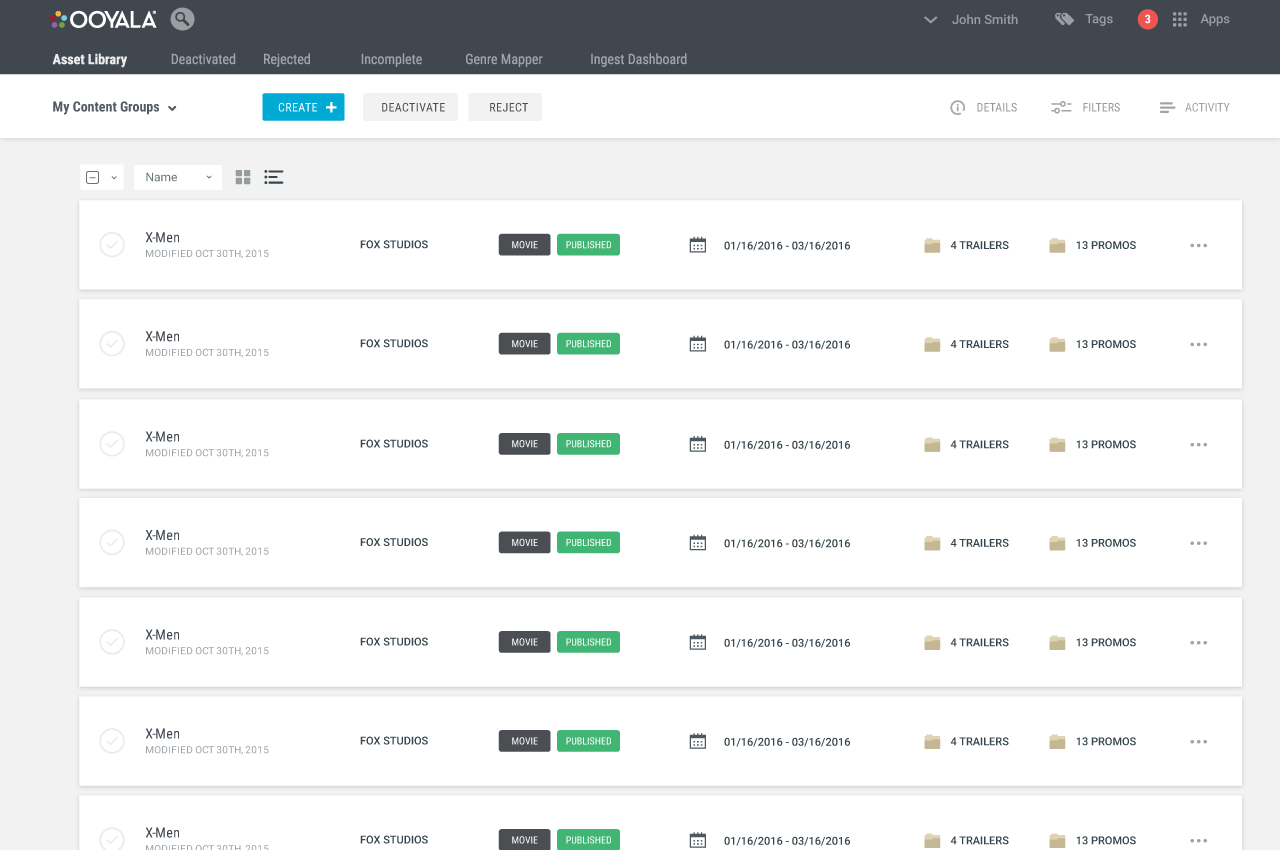Screen dimensions: 1280x850
Task: Open promos folder icon in second X-Men row
Action: 1057,344
